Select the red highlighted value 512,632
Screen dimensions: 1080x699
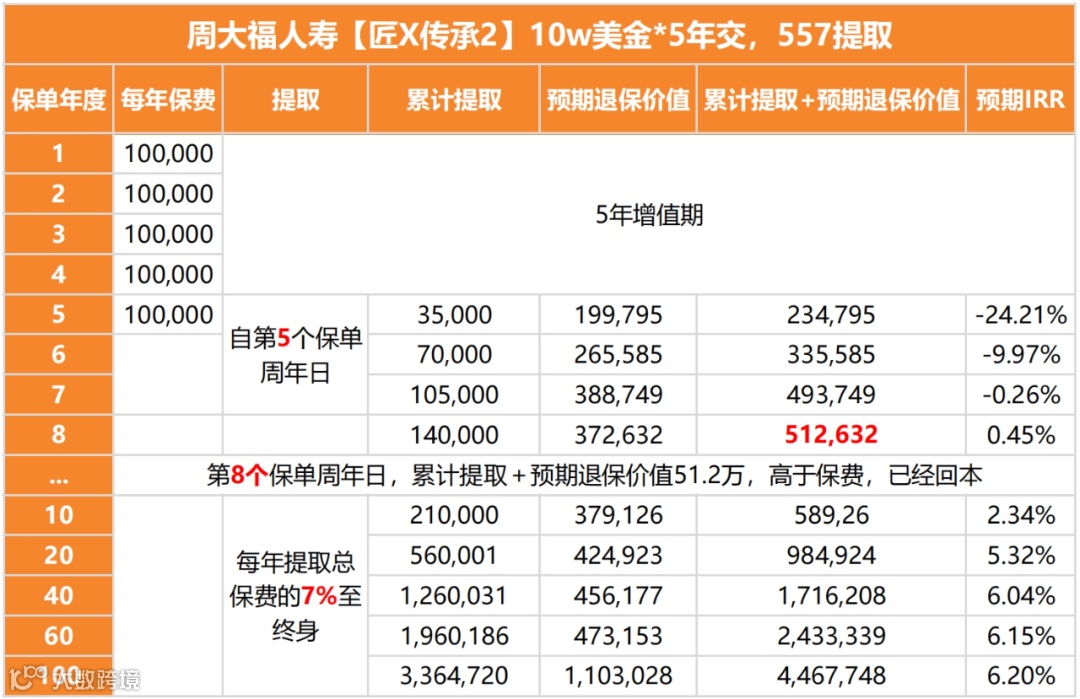[x=831, y=435]
